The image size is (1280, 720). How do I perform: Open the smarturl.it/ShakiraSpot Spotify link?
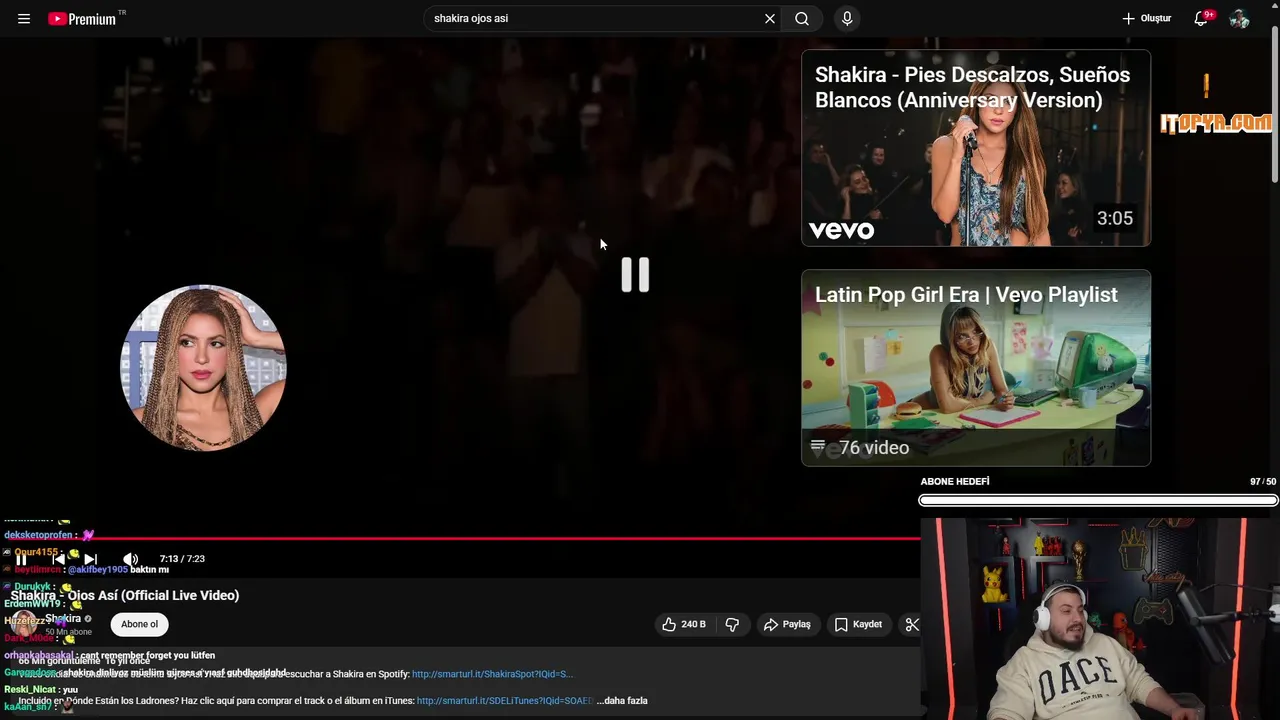point(492,674)
